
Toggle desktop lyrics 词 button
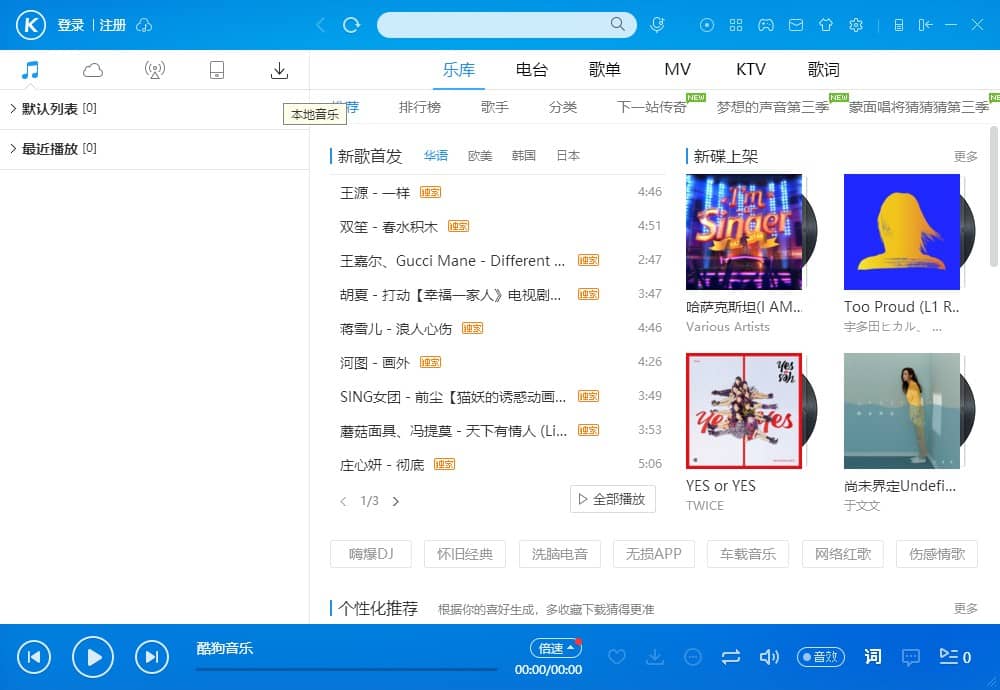[x=873, y=657]
